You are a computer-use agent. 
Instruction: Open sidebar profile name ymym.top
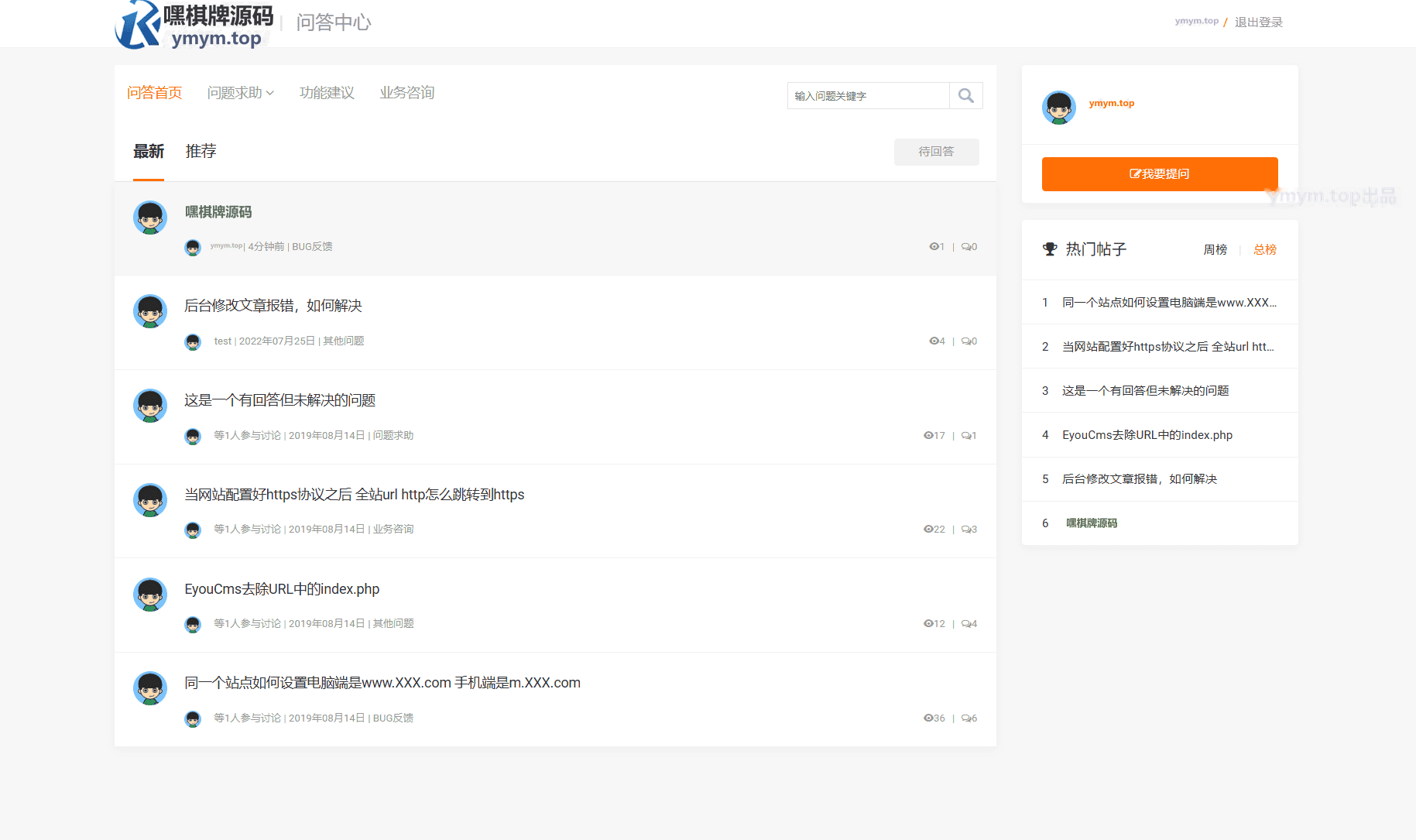coord(1112,104)
